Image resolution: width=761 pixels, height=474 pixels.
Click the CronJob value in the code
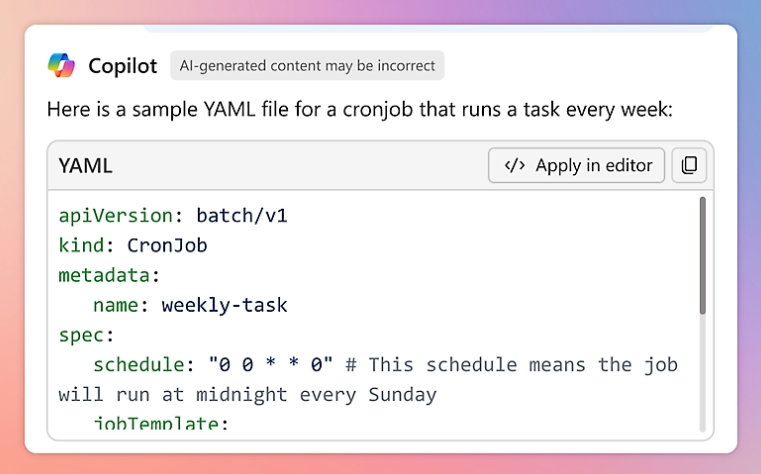tap(167, 245)
